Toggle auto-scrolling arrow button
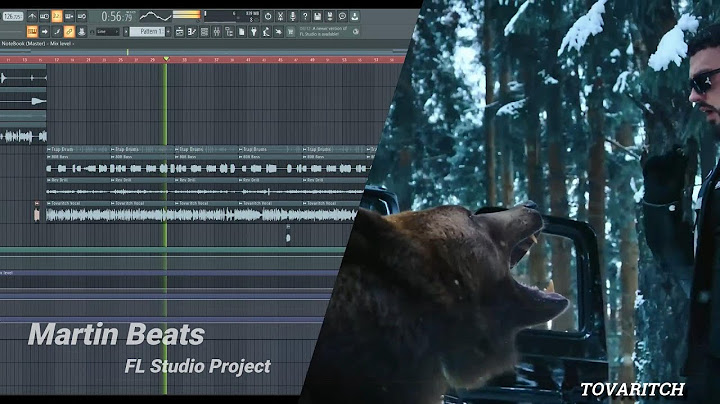Screen dimensions: 720x404 pyautogui.click(x=45, y=32)
